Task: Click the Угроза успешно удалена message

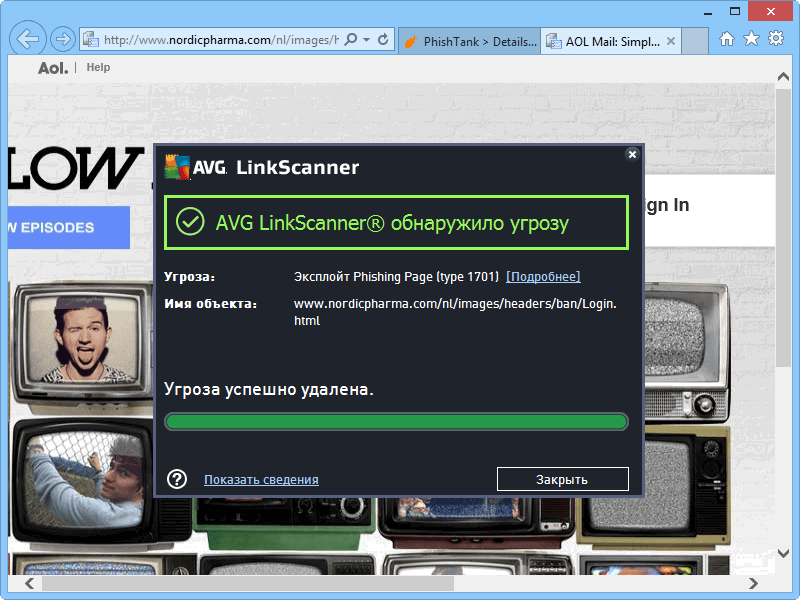Action: pyautogui.click(x=269, y=389)
